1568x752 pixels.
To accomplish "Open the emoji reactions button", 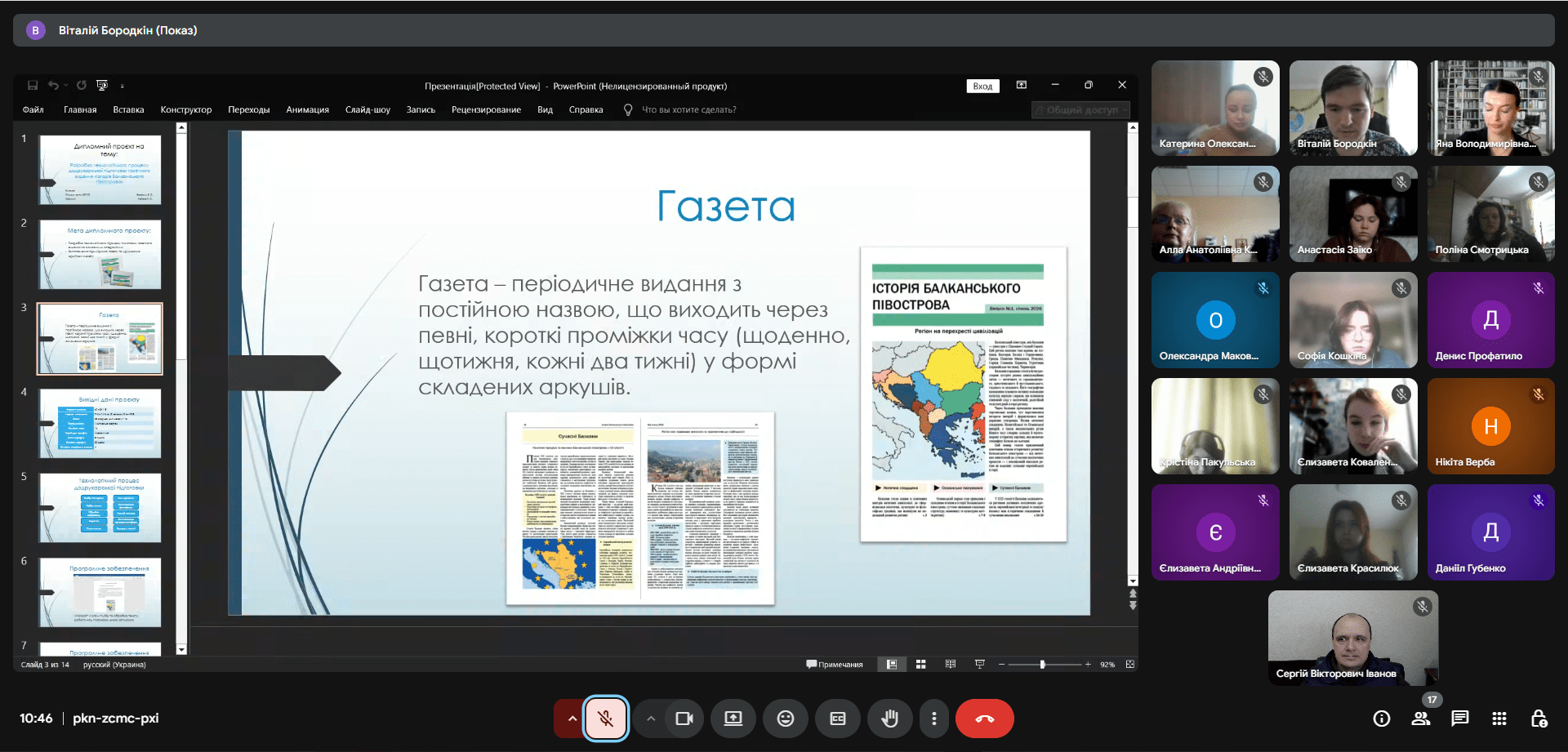I will pyautogui.click(x=786, y=719).
